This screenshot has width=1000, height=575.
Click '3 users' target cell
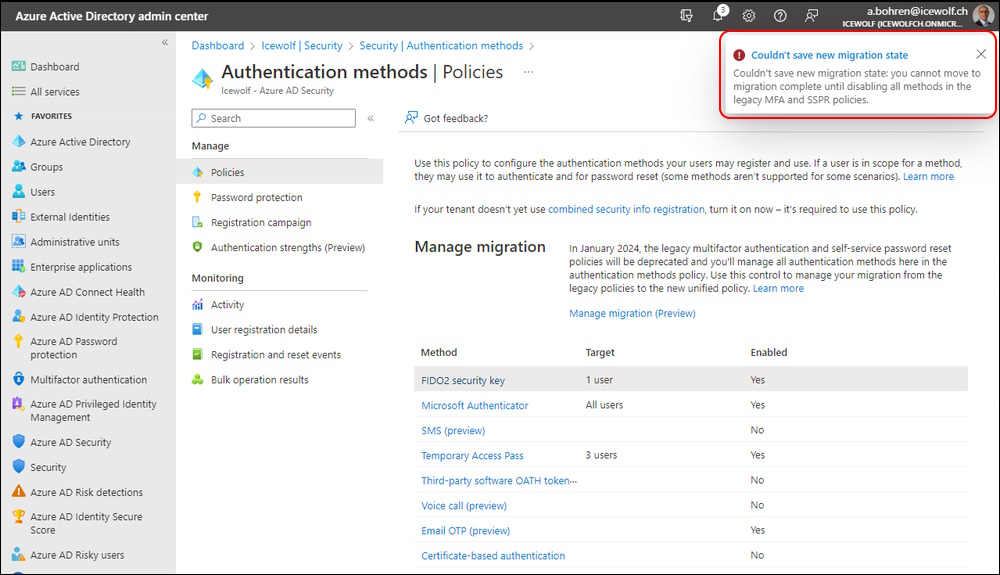coord(601,455)
